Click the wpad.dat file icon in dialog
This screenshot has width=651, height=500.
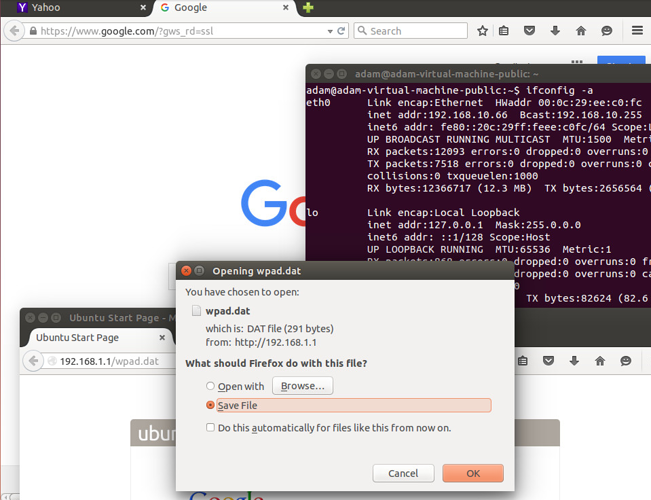(196, 311)
